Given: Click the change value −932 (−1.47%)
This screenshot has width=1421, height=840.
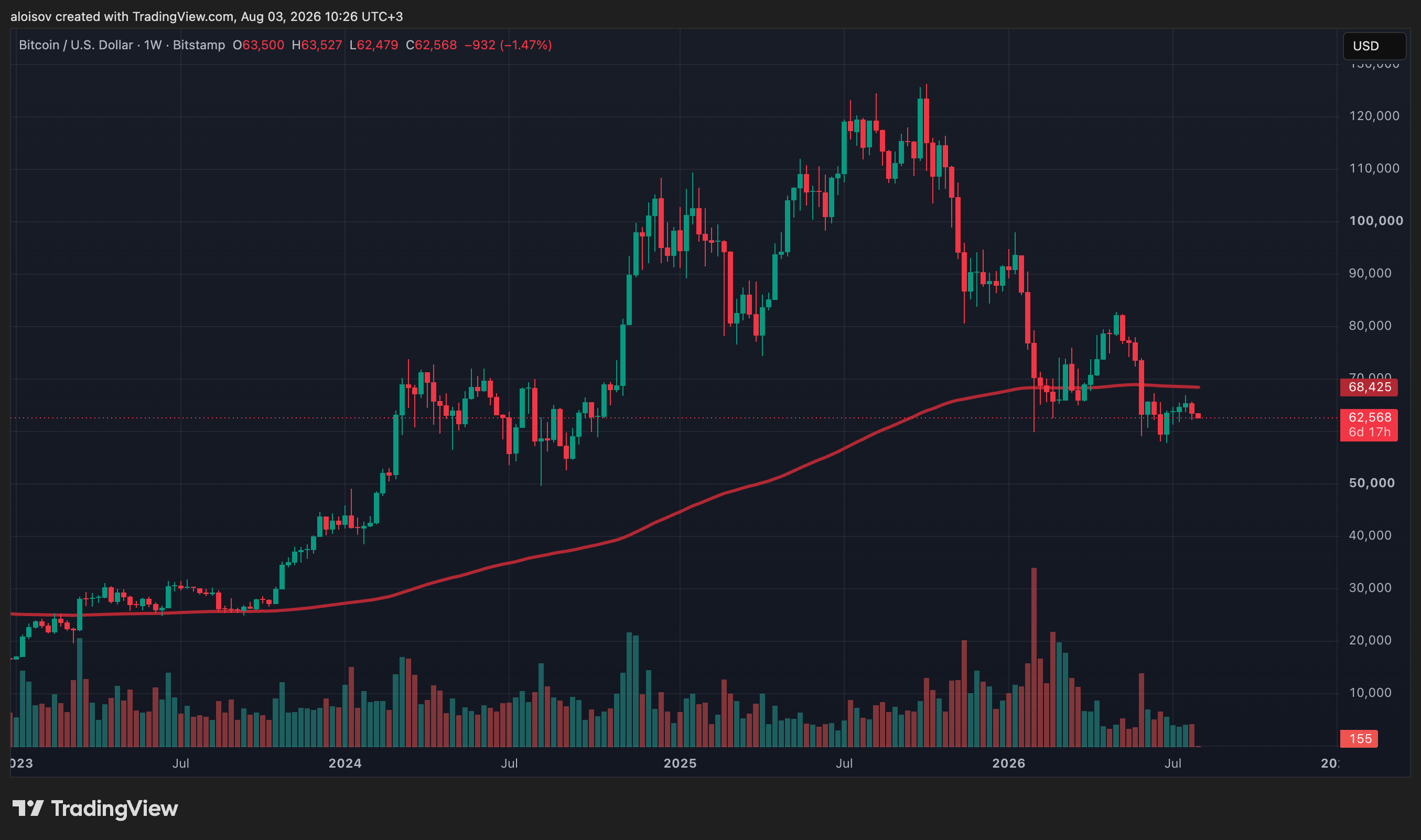Looking at the screenshot, I should coord(508,45).
